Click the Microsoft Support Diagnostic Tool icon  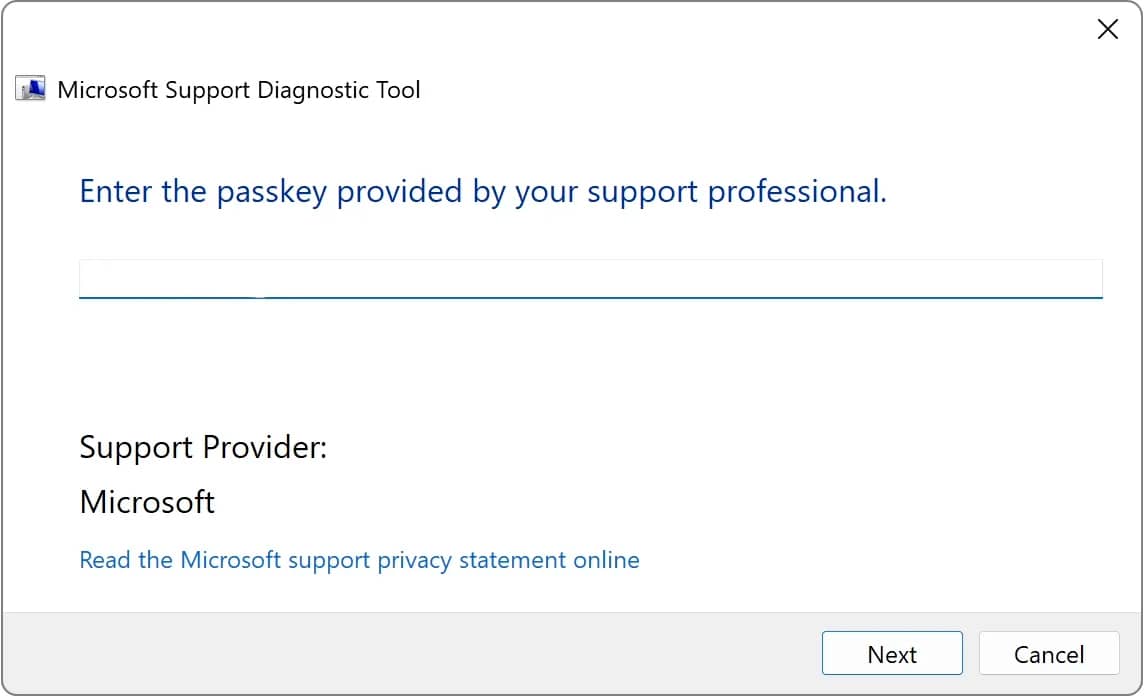point(30,89)
